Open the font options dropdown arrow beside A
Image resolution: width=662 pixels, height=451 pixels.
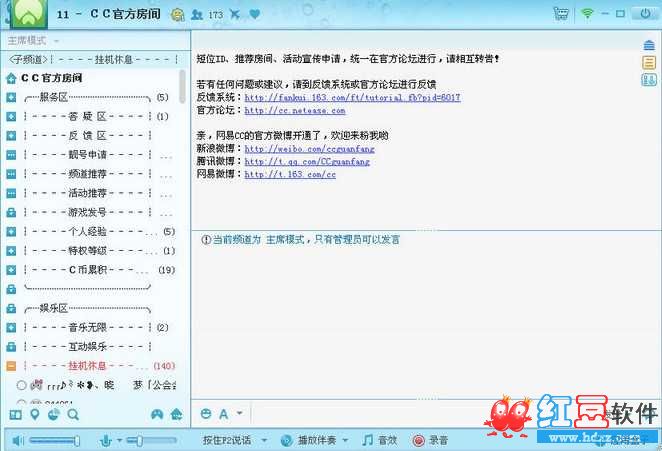coord(239,413)
